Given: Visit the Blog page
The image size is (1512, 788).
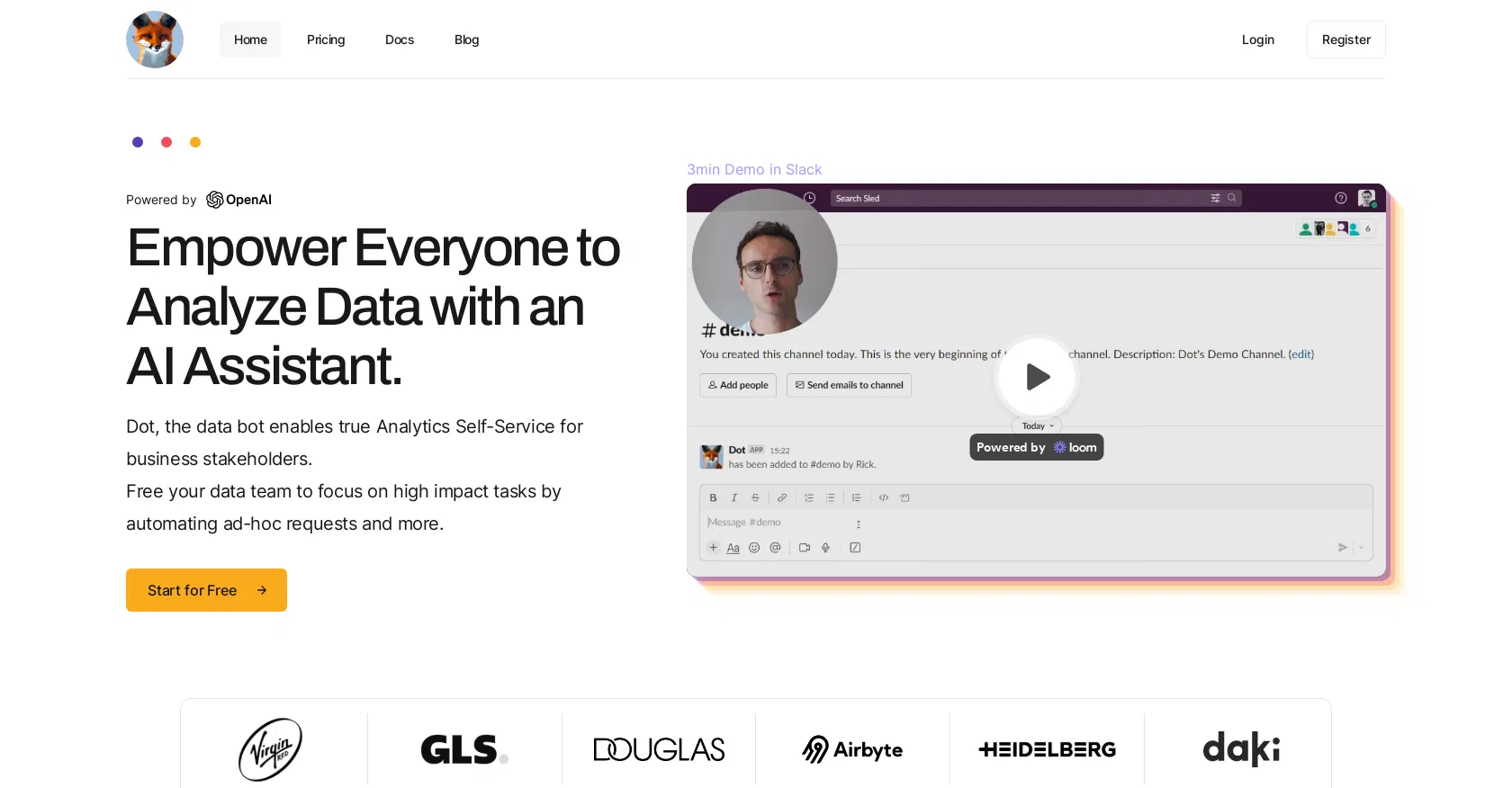Looking at the screenshot, I should coord(466,40).
